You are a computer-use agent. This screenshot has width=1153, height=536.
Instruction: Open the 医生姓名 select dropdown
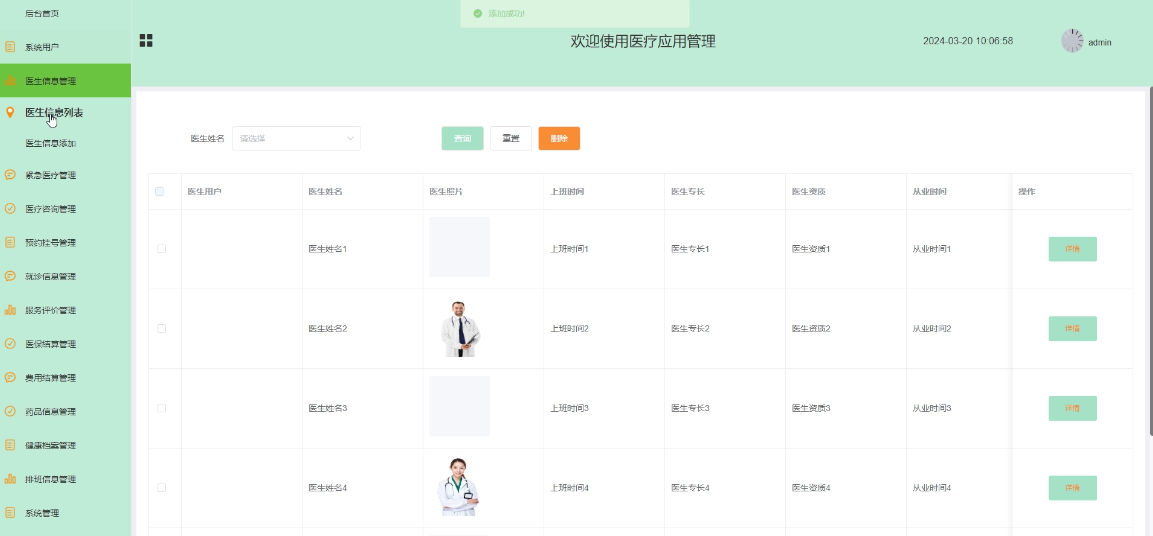click(296, 138)
